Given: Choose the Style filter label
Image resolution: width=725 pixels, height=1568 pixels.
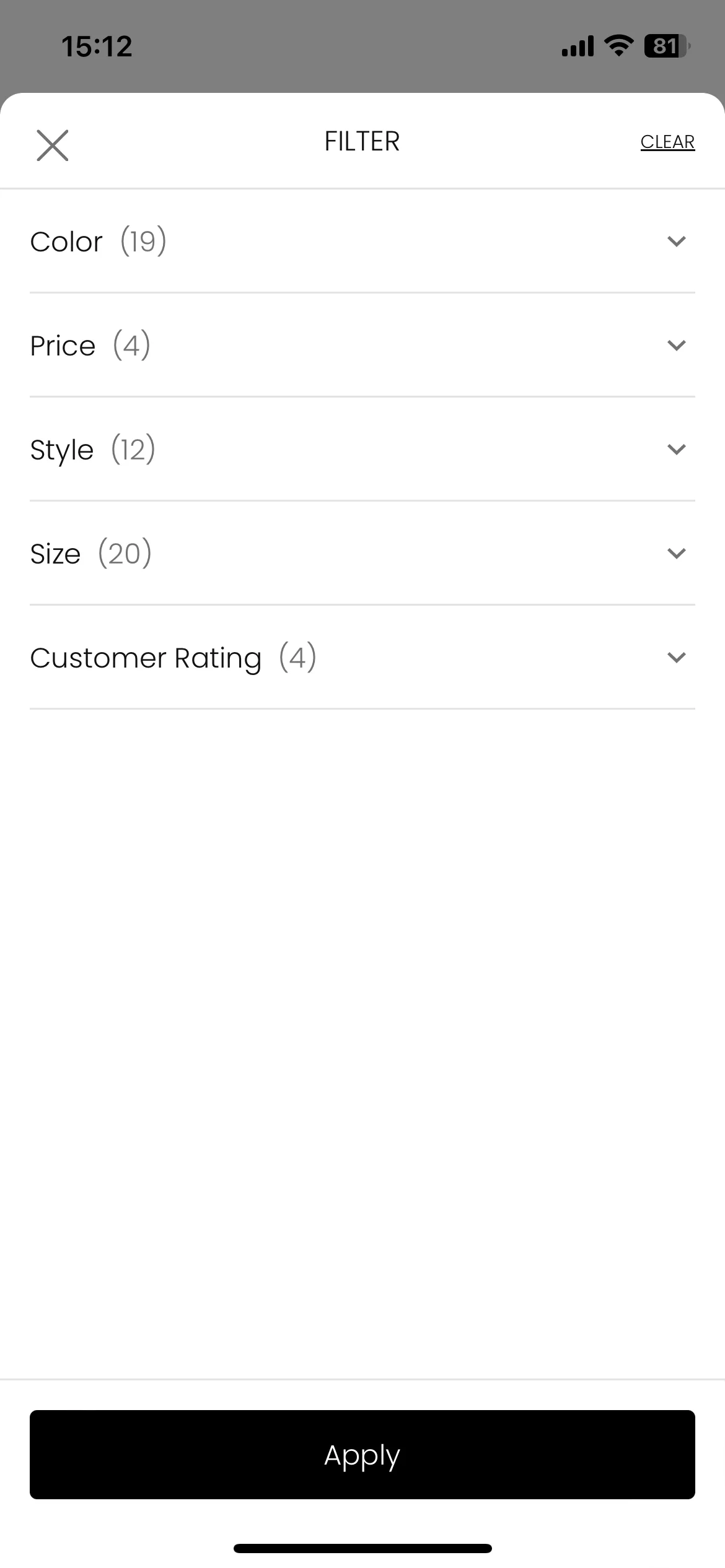Looking at the screenshot, I should point(62,450).
